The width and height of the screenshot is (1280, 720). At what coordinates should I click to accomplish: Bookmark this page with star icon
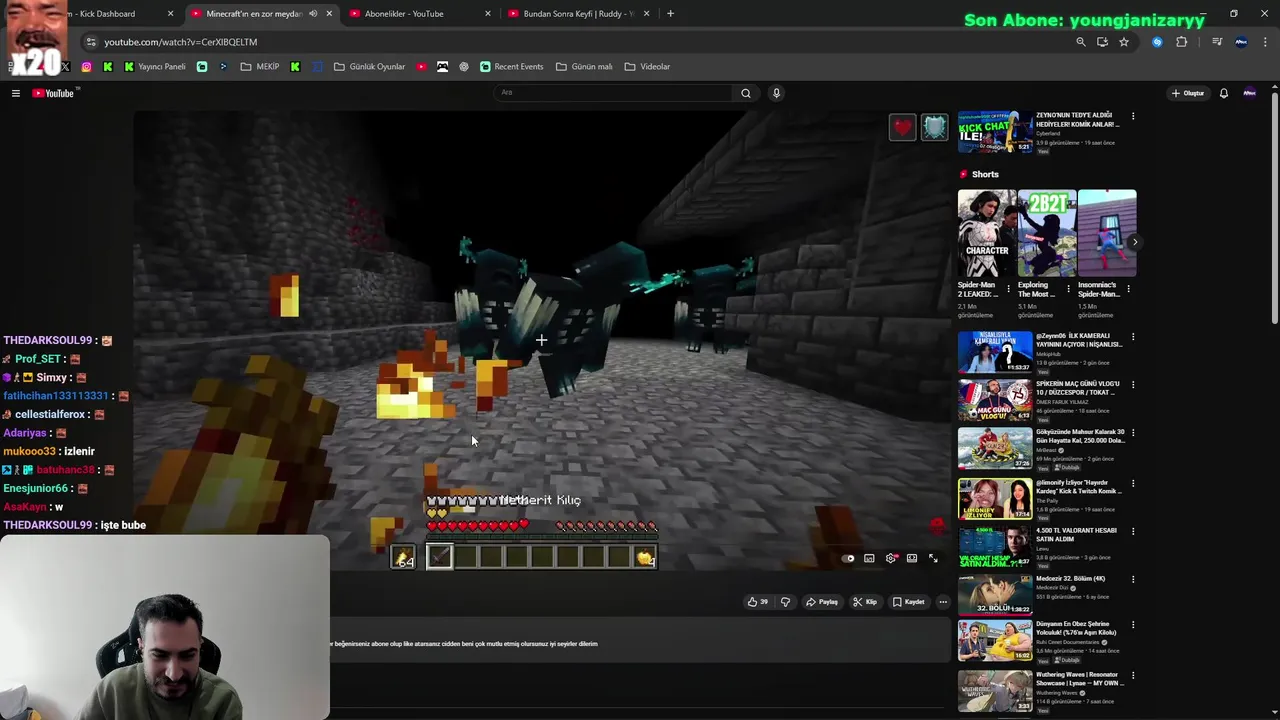(x=1124, y=42)
